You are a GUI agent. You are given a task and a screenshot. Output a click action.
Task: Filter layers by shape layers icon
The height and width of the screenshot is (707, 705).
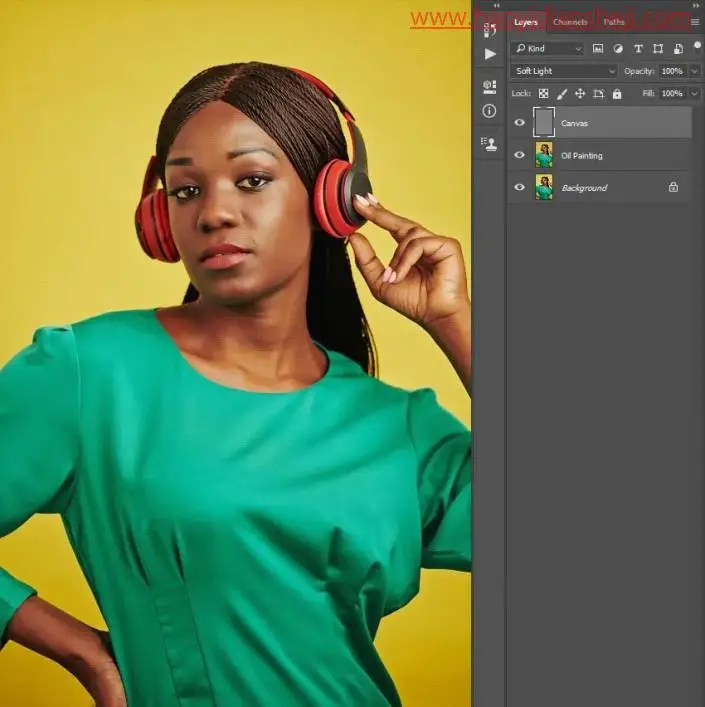(x=658, y=49)
